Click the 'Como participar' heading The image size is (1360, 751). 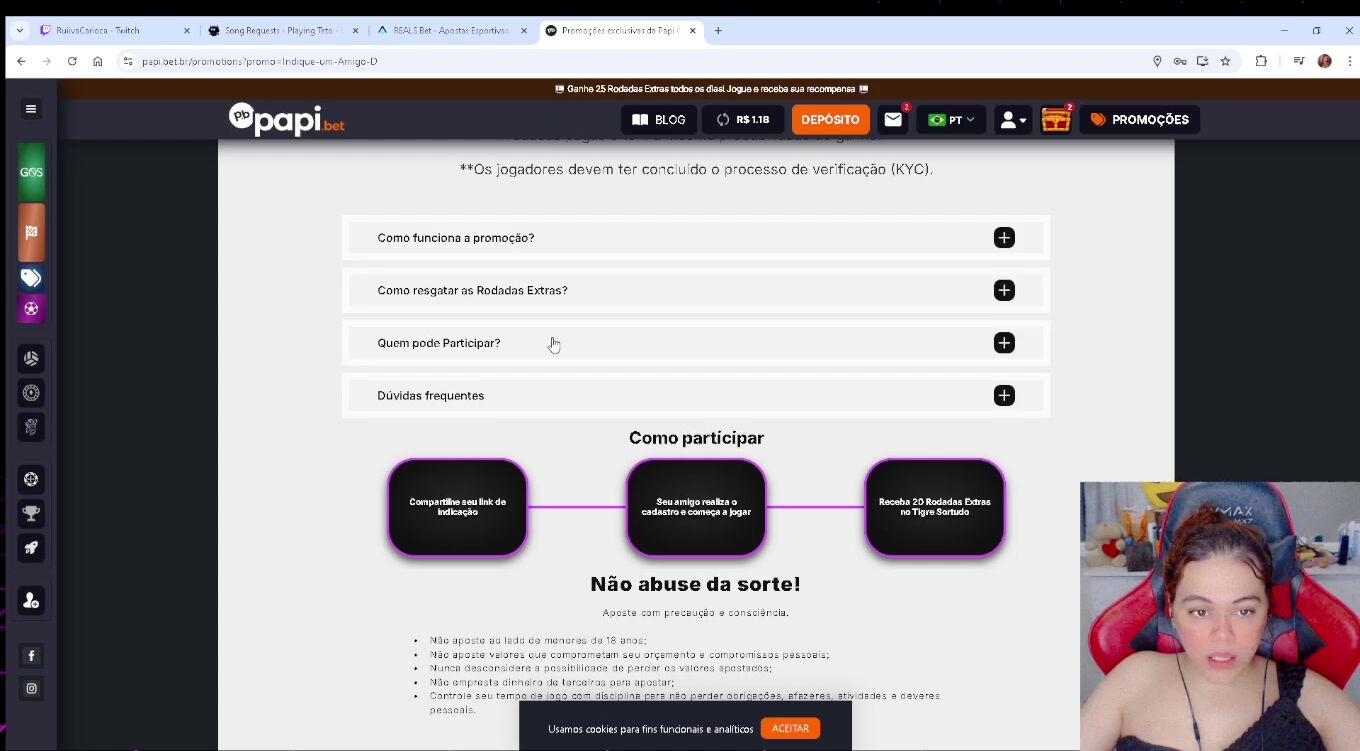[x=696, y=438]
